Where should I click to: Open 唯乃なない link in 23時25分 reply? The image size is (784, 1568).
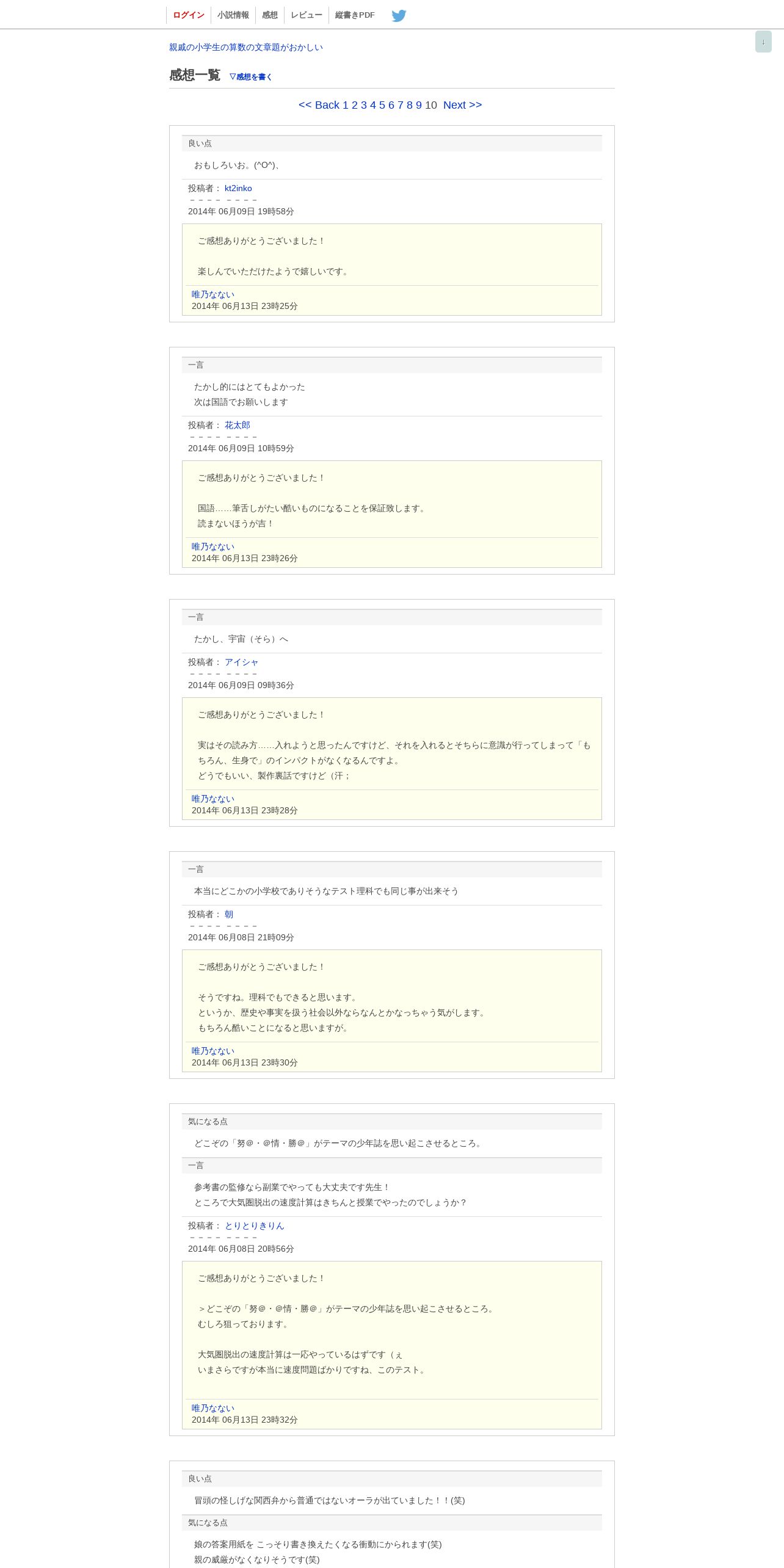click(x=213, y=294)
